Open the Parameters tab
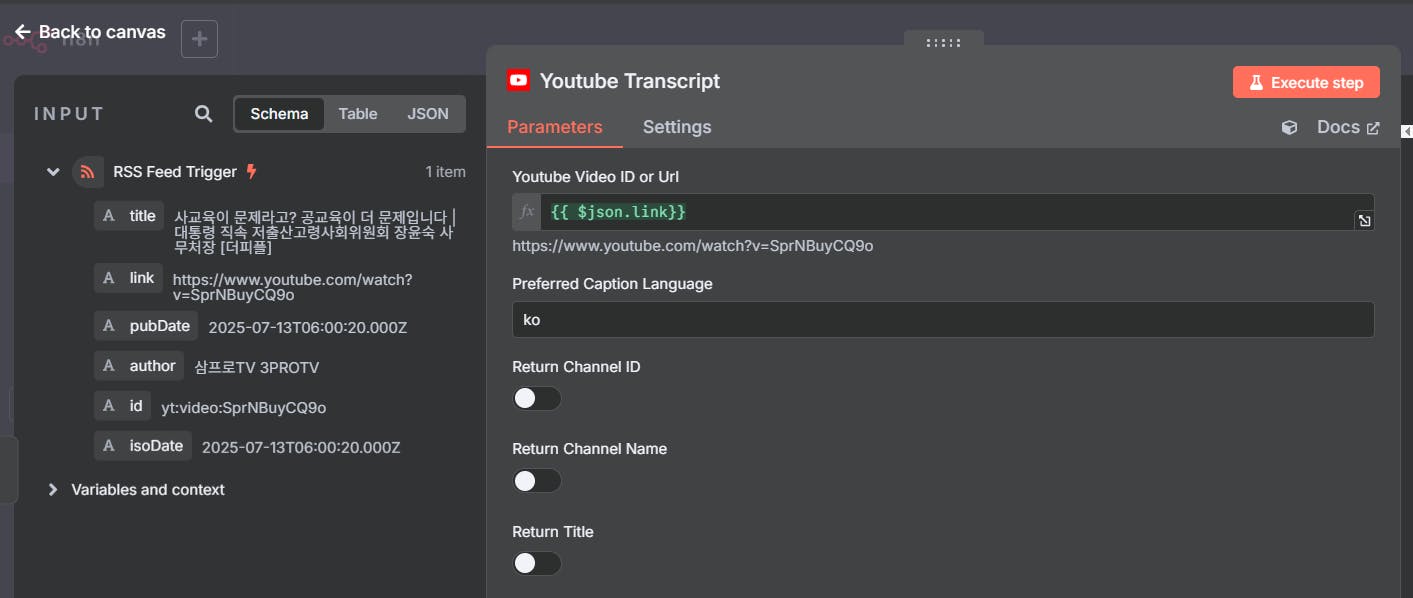 click(555, 127)
